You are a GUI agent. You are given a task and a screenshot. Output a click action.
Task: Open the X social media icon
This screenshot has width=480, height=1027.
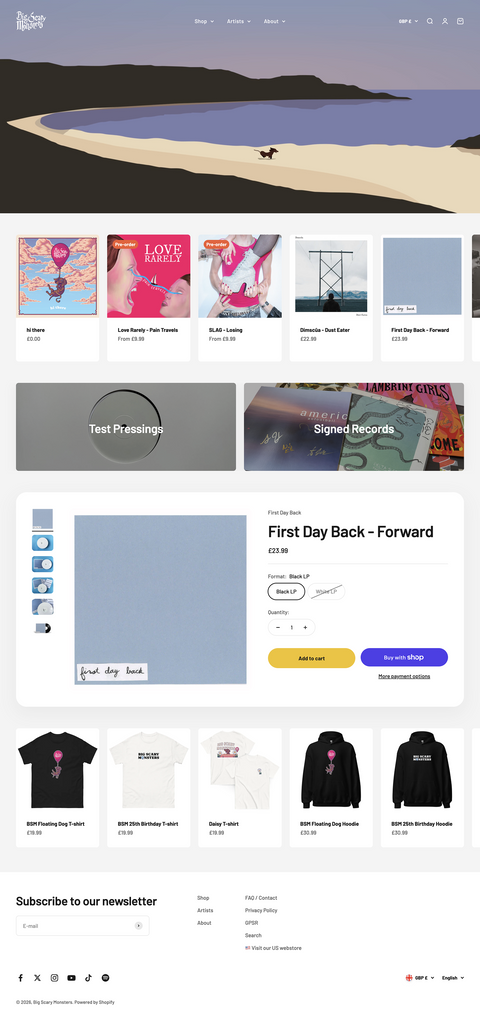pos(37,978)
